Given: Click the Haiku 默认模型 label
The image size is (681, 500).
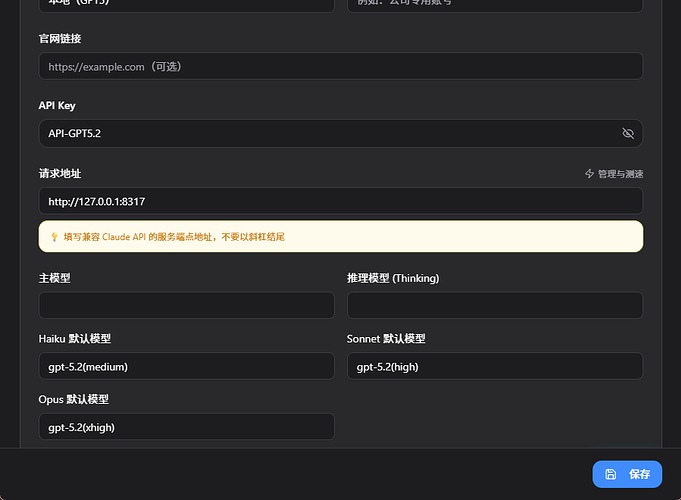Looking at the screenshot, I should click(x=75, y=338).
